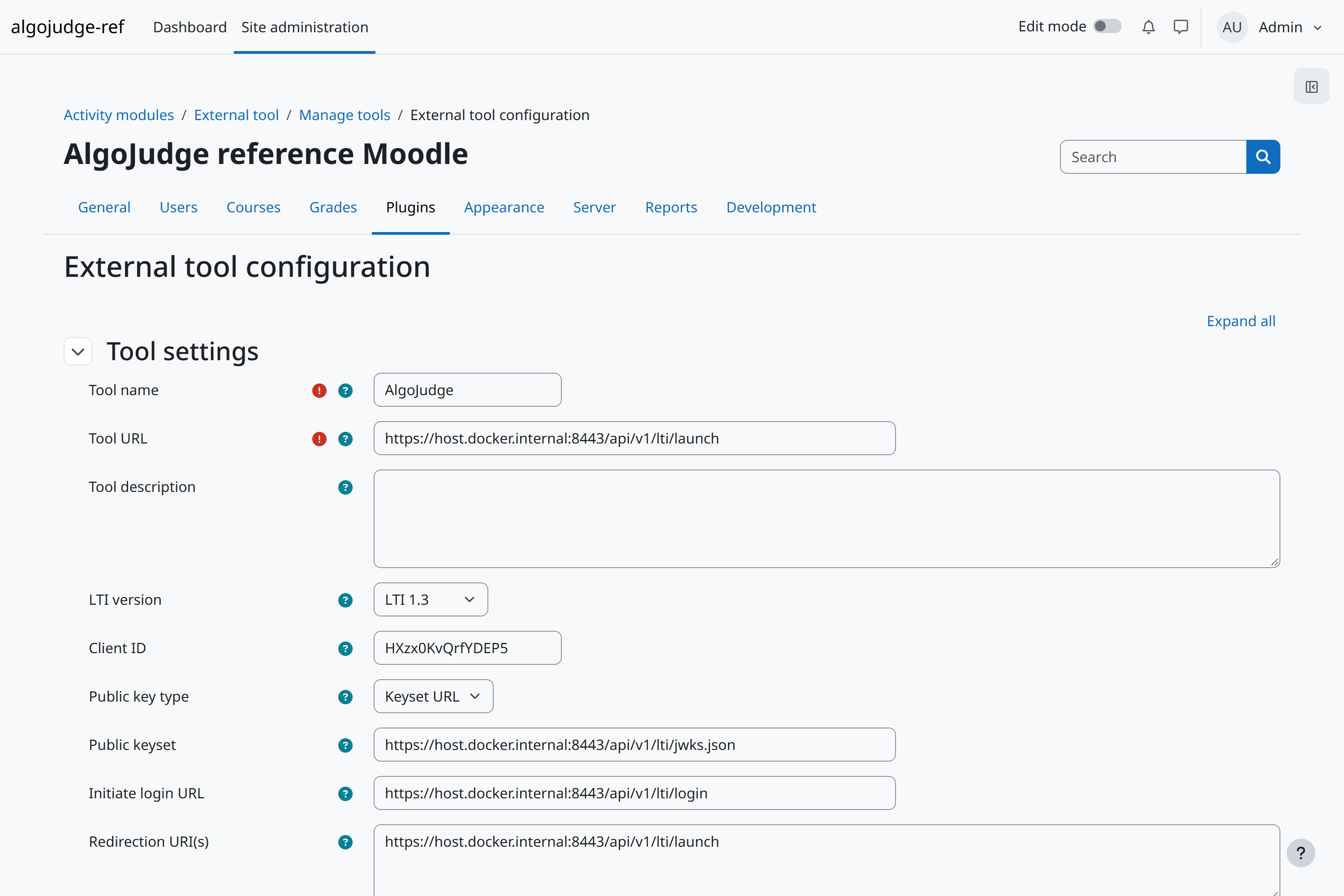Click the "Public key type" field label
Image resolution: width=1344 pixels, height=896 pixels.
click(x=138, y=697)
